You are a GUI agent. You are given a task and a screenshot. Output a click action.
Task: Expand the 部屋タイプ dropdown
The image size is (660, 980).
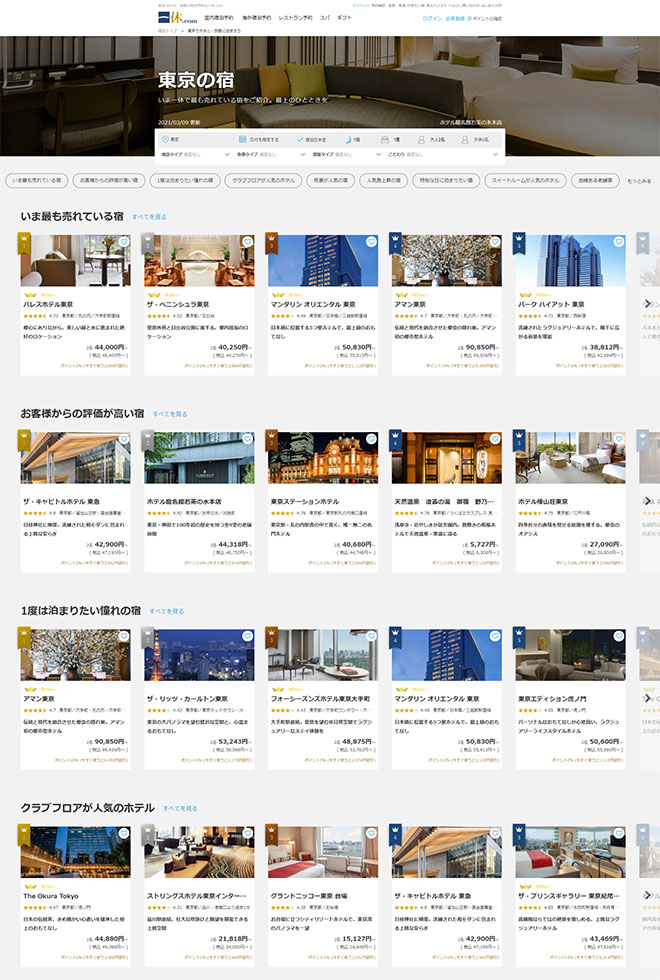click(x=346, y=154)
